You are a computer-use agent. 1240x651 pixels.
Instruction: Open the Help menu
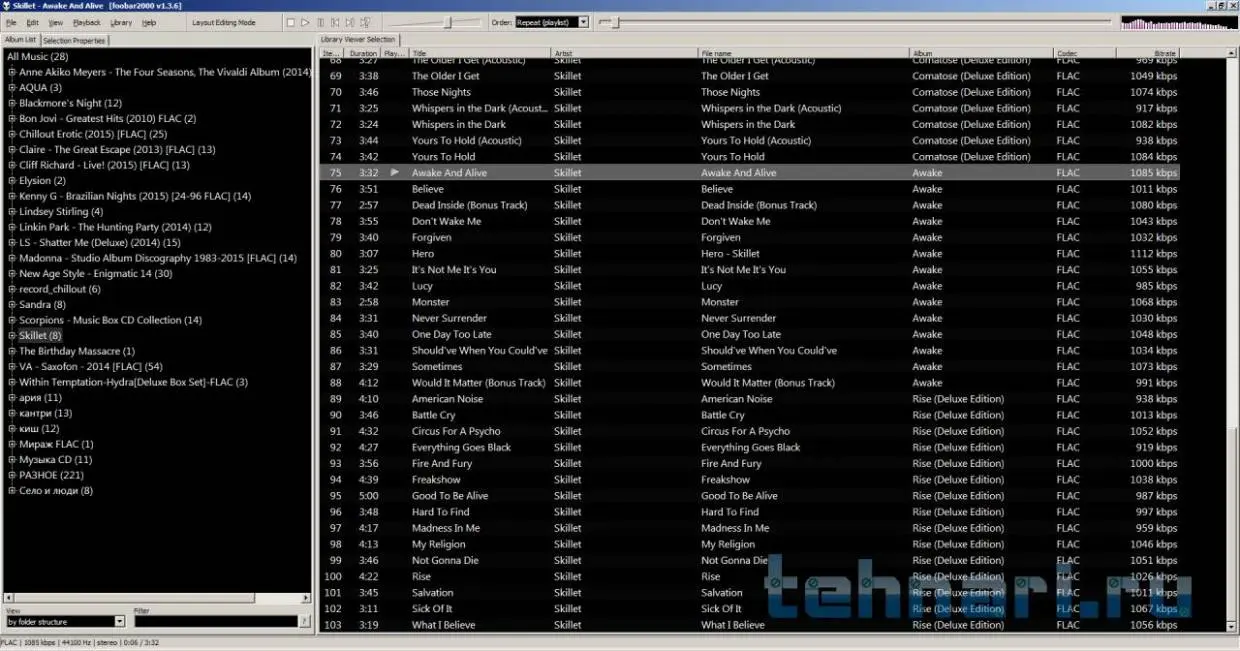pyautogui.click(x=149, y=22)
